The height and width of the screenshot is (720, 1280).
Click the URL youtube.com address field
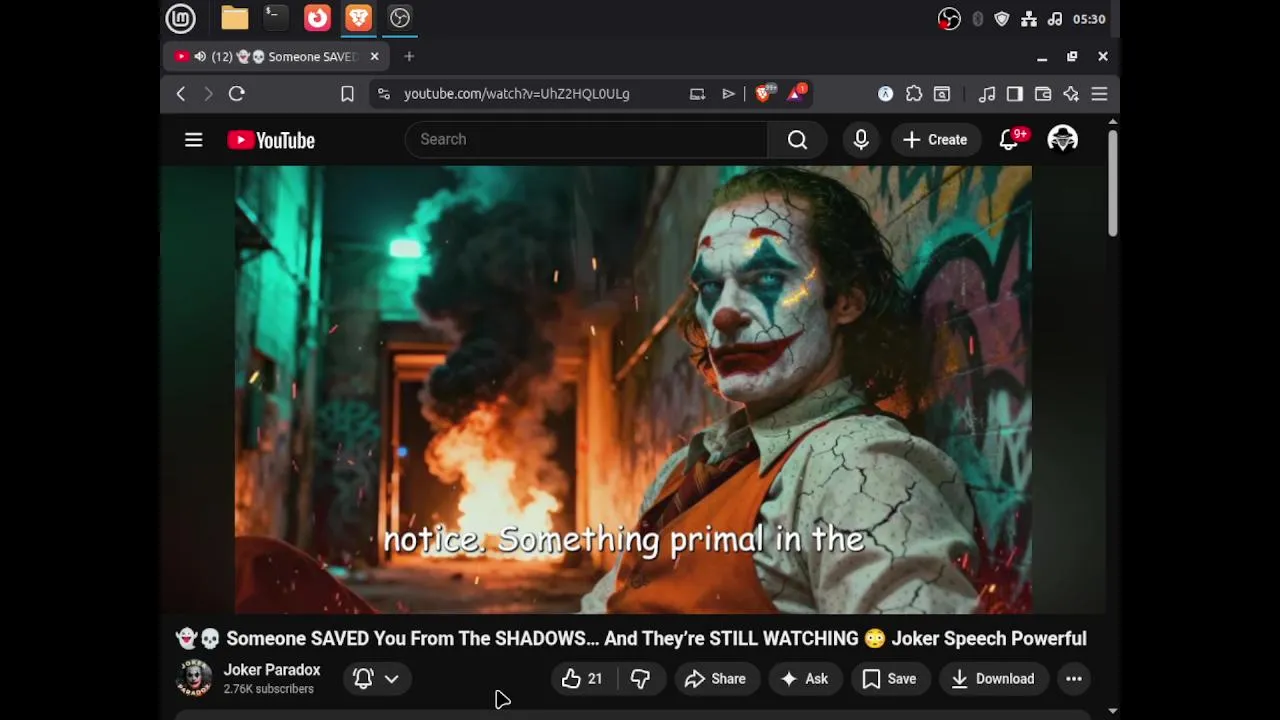pos(517,94)
